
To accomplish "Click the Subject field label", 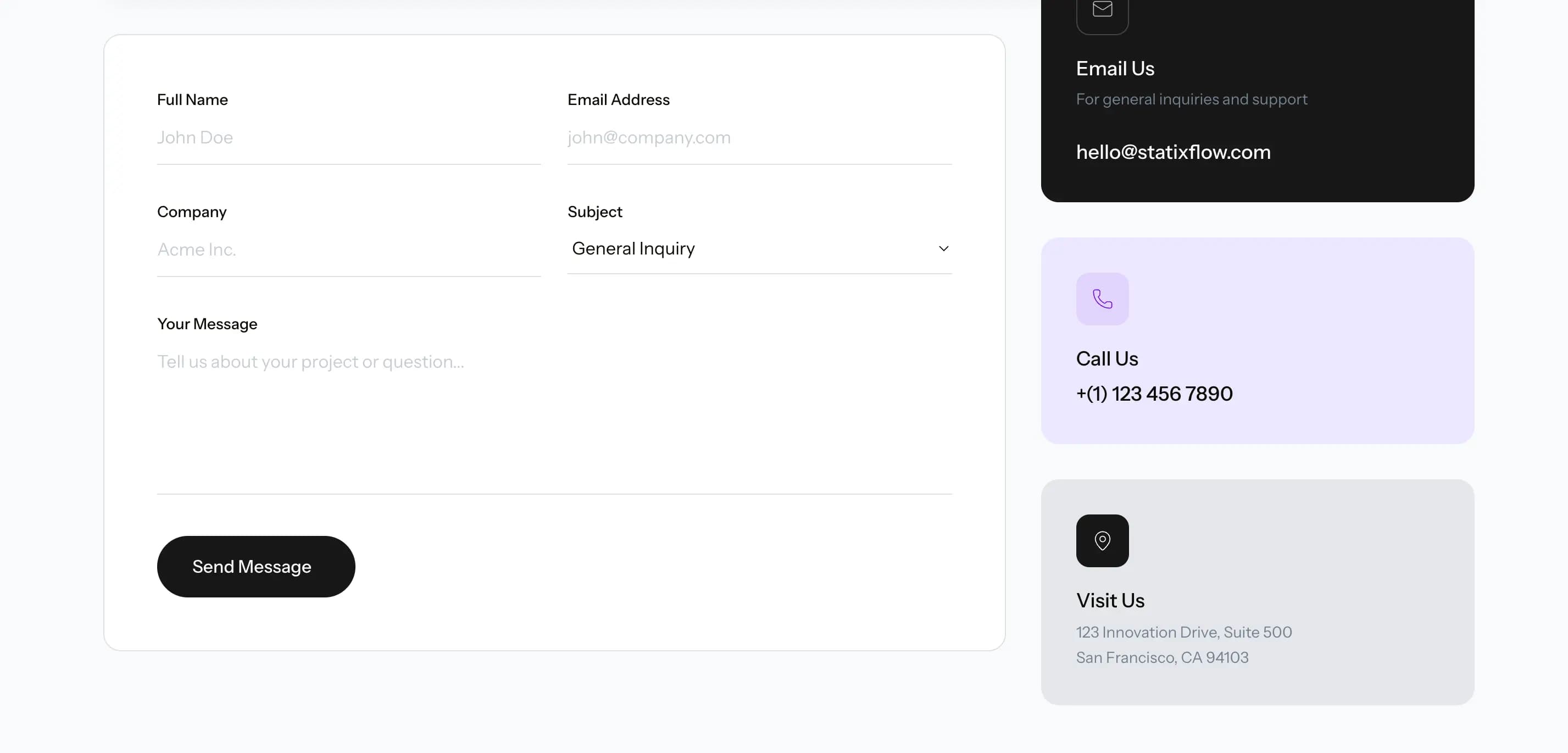I will [x=594, y=212].
